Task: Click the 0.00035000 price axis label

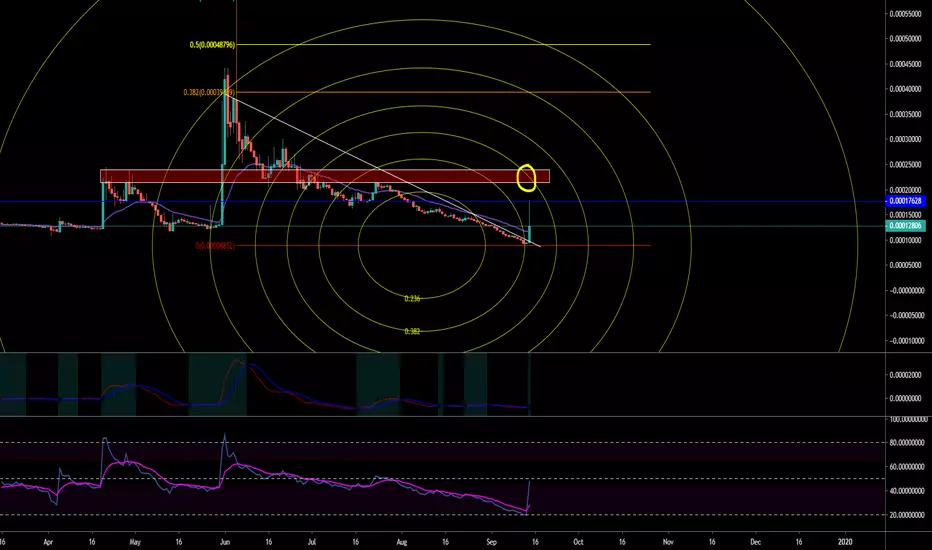Action: click(906, 114)
